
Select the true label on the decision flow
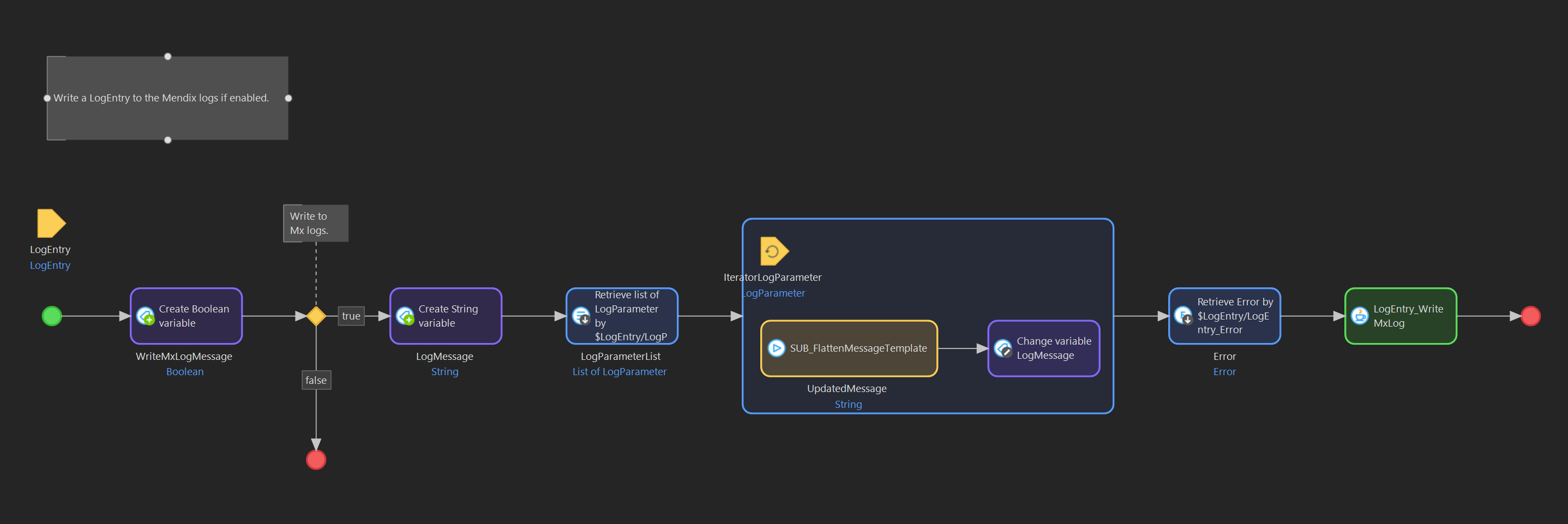(x=351, y=316)
